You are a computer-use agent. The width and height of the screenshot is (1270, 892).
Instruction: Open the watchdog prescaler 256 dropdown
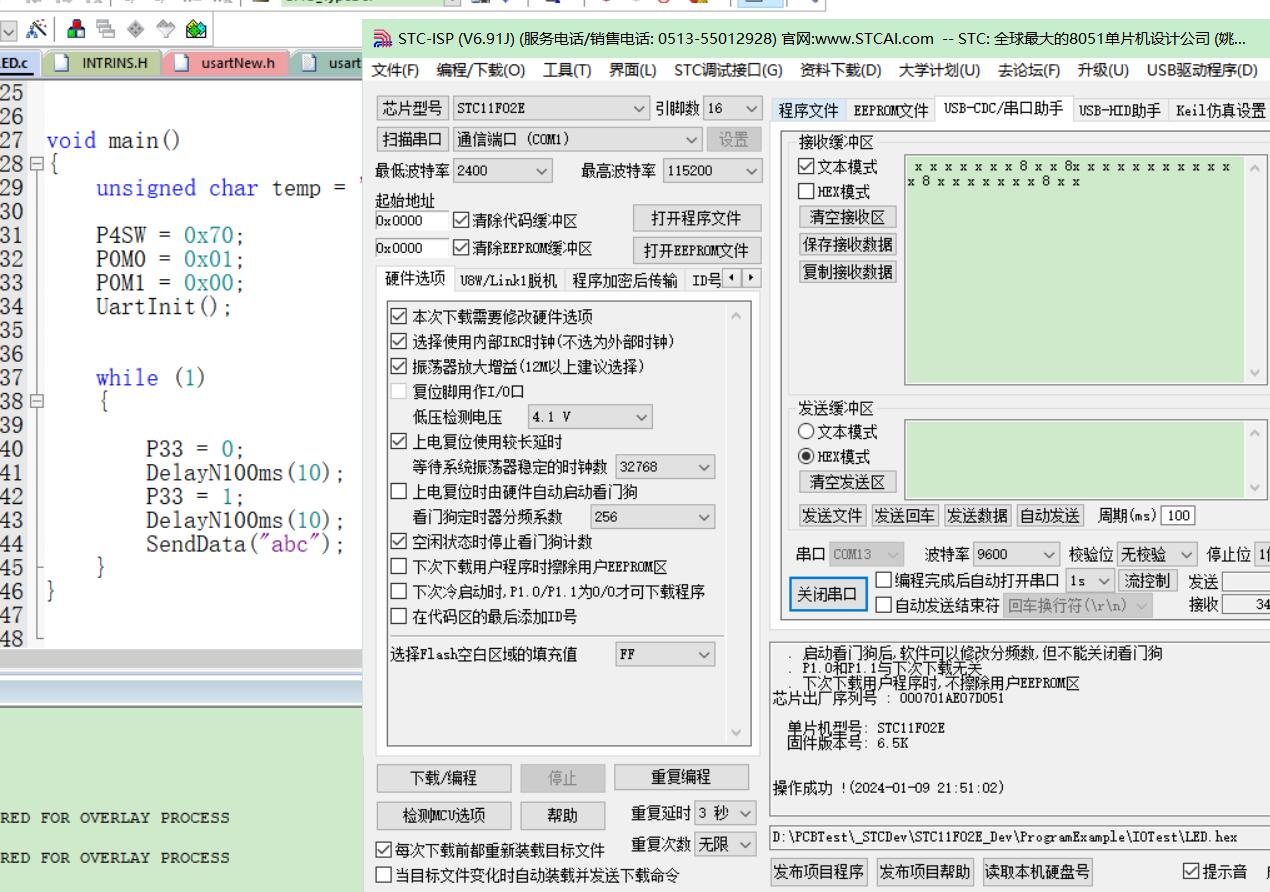click(652, 517)
